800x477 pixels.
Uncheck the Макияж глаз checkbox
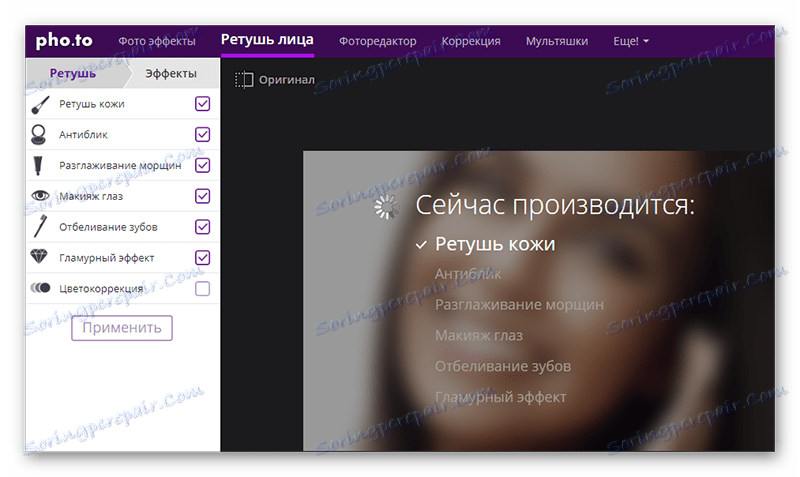coord(203,196)
